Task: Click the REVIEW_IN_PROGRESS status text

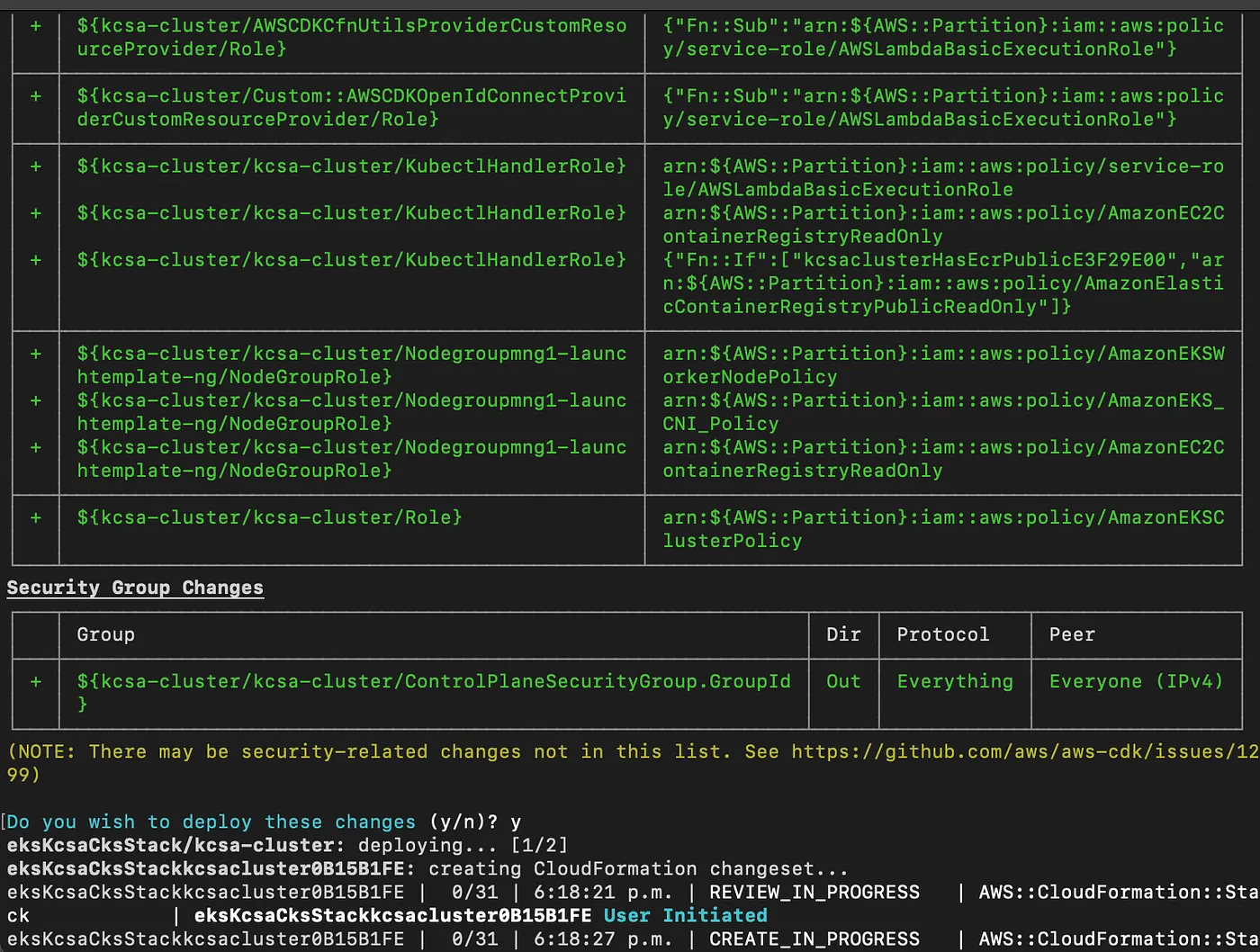Action: click(814, 892)
